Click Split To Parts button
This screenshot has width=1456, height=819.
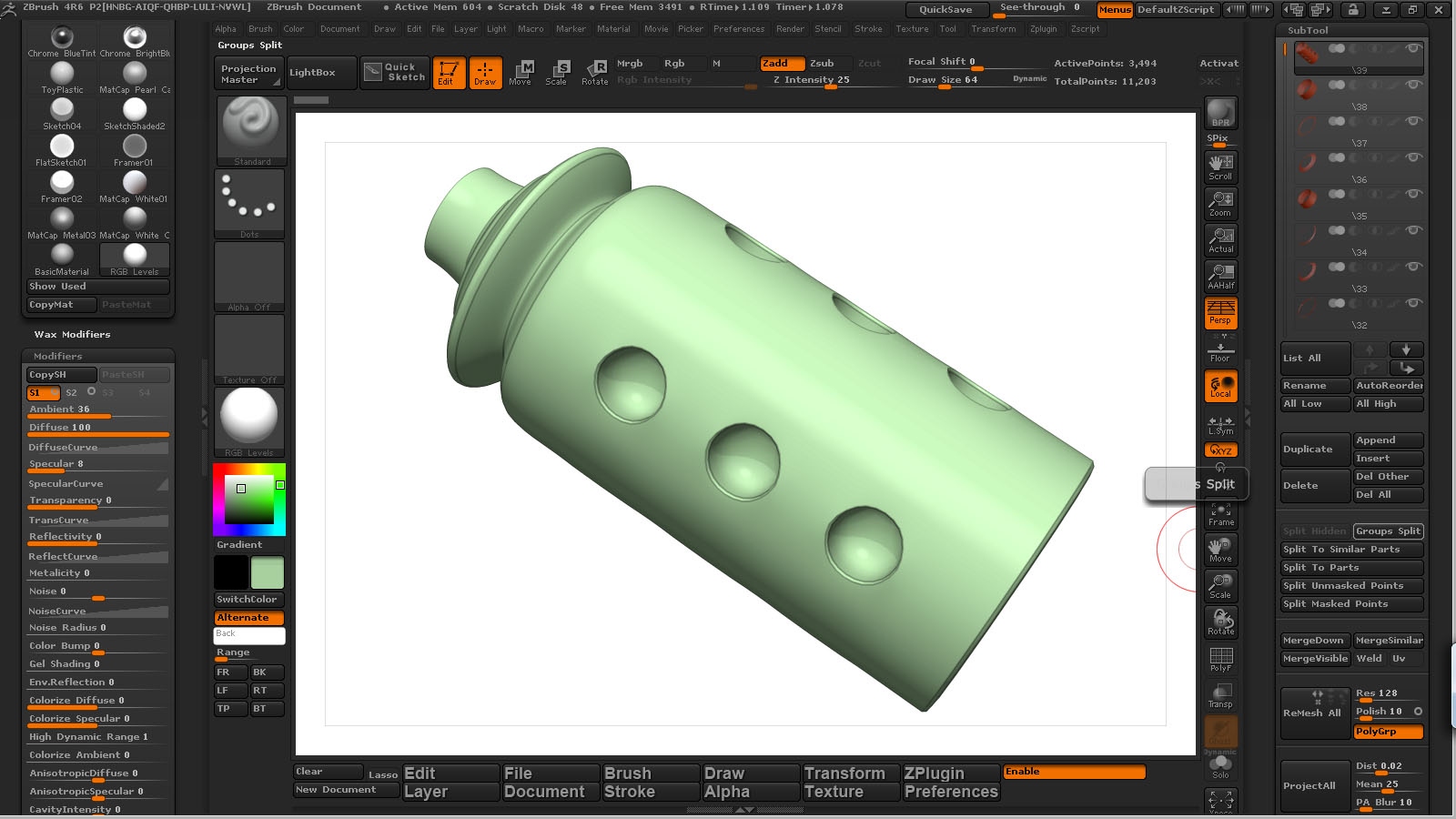pyautogui.click(x=1351, y=568)
